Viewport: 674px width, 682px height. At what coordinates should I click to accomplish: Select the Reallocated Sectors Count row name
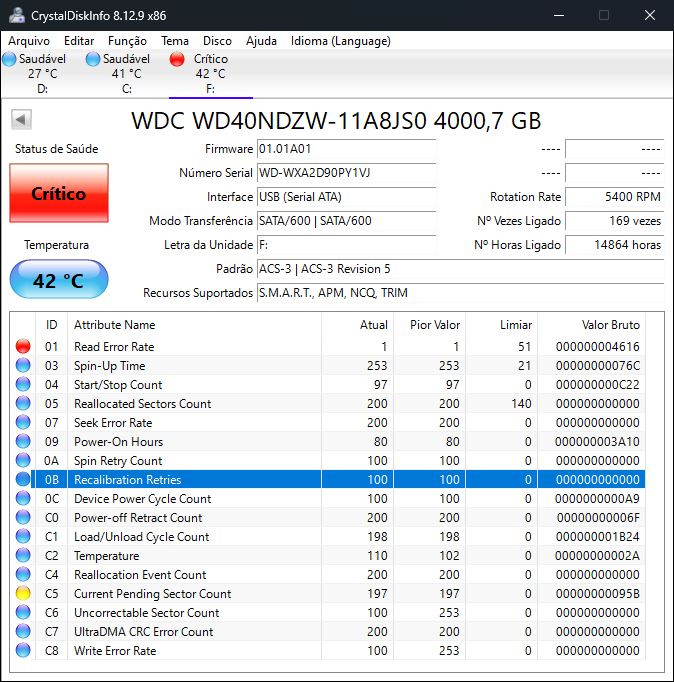(142, 404)
